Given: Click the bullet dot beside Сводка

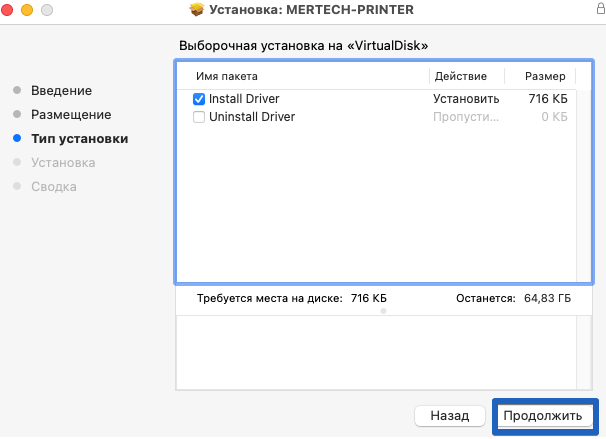Looking at the screenshot, I should (x=16, y=186).
